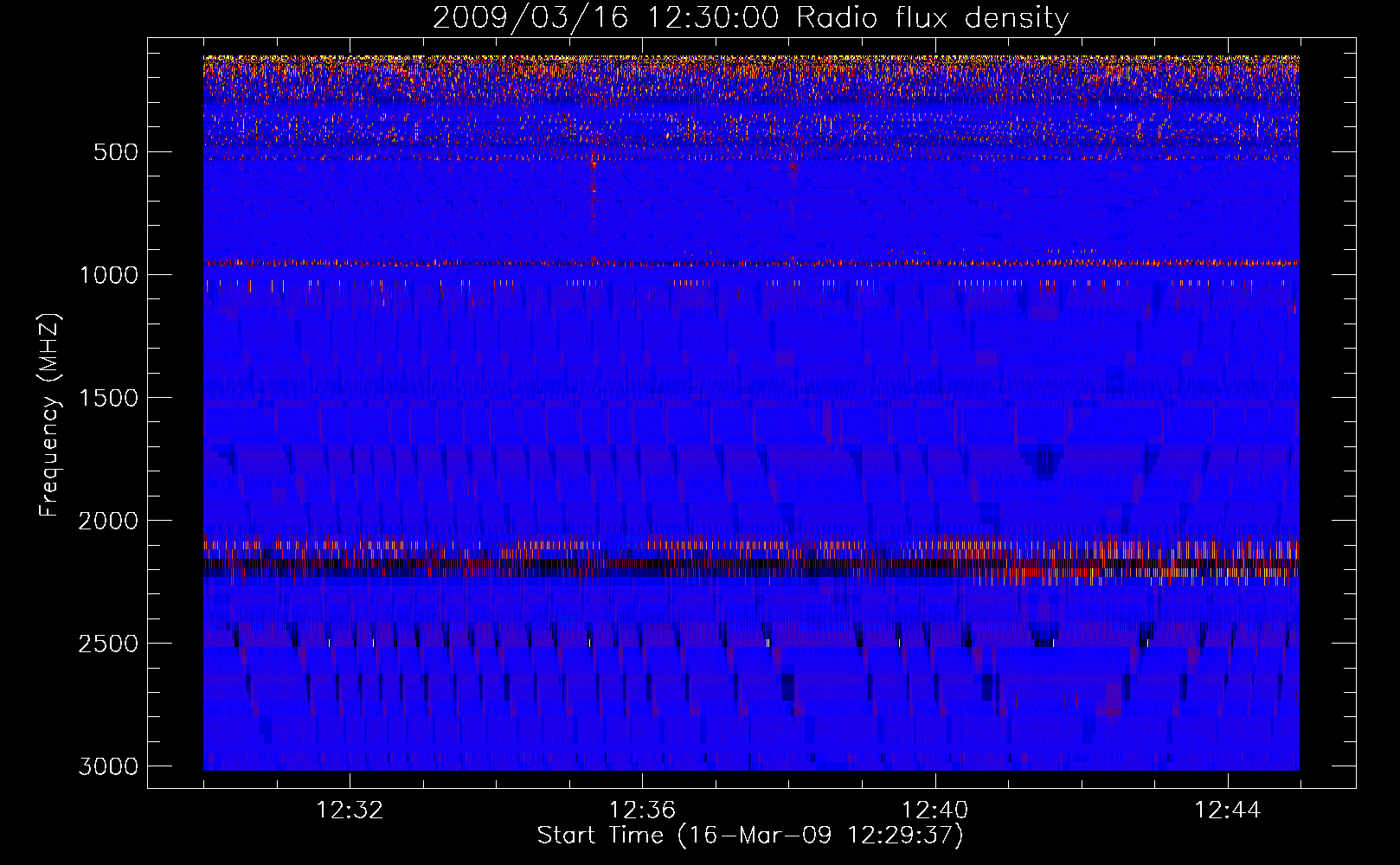Click the 1000 frequency tick label
Screen dimensions: 1400x865
click(108, 275)
